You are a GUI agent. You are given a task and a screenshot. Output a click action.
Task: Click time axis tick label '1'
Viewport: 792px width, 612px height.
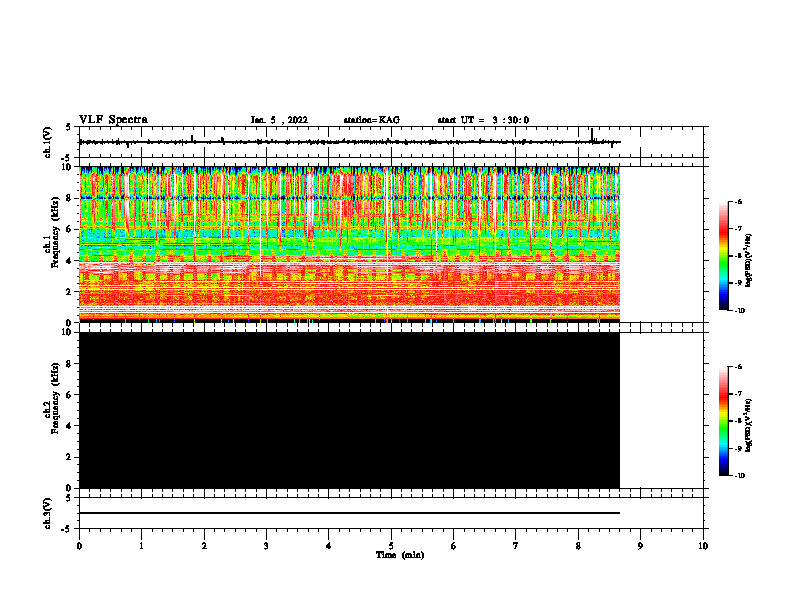(141, 546)
